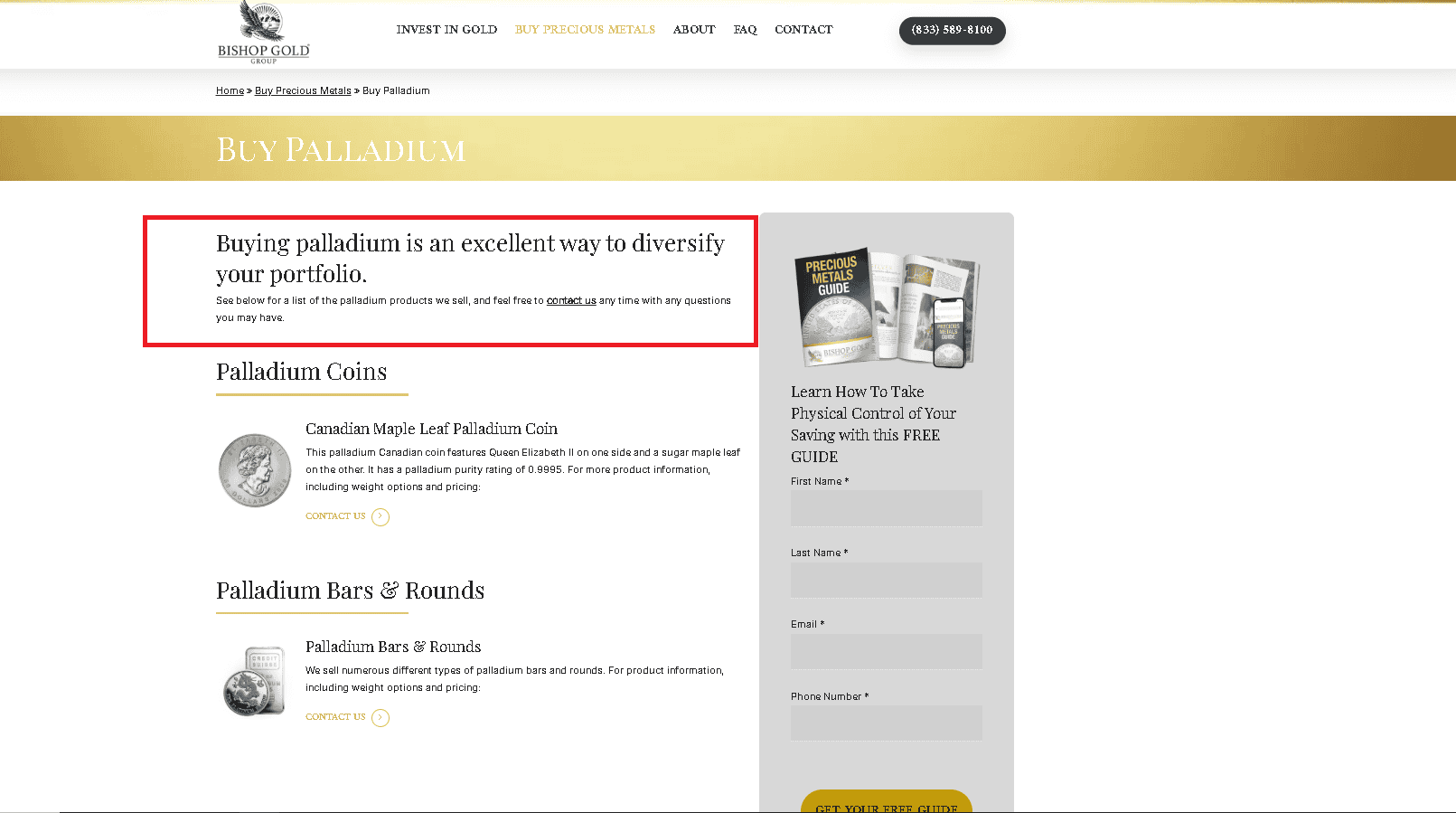Click the Buy Palladium banner title

(x=341, y=149)
